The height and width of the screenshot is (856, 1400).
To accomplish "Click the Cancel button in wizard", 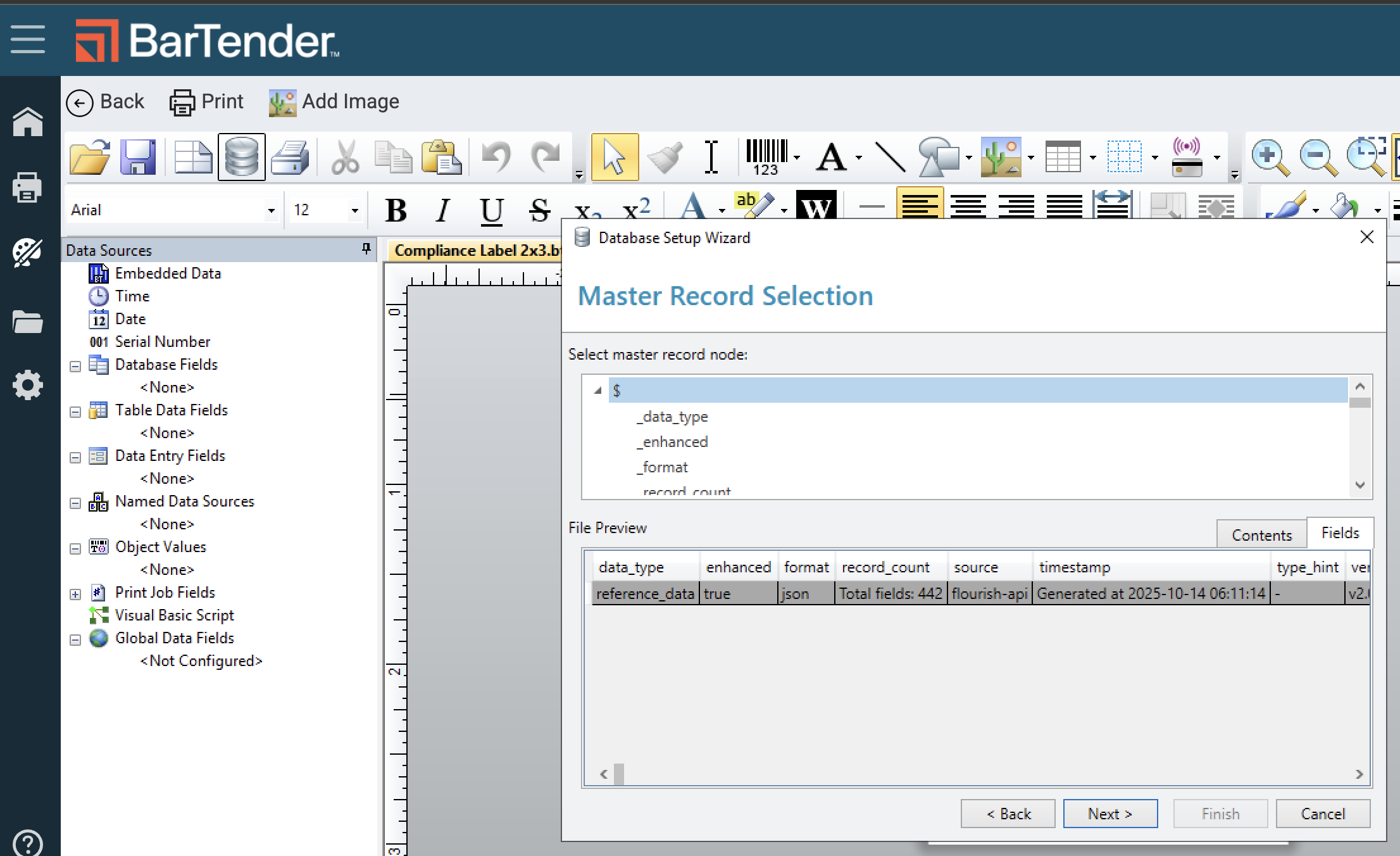I will (x=1322, y=814).
